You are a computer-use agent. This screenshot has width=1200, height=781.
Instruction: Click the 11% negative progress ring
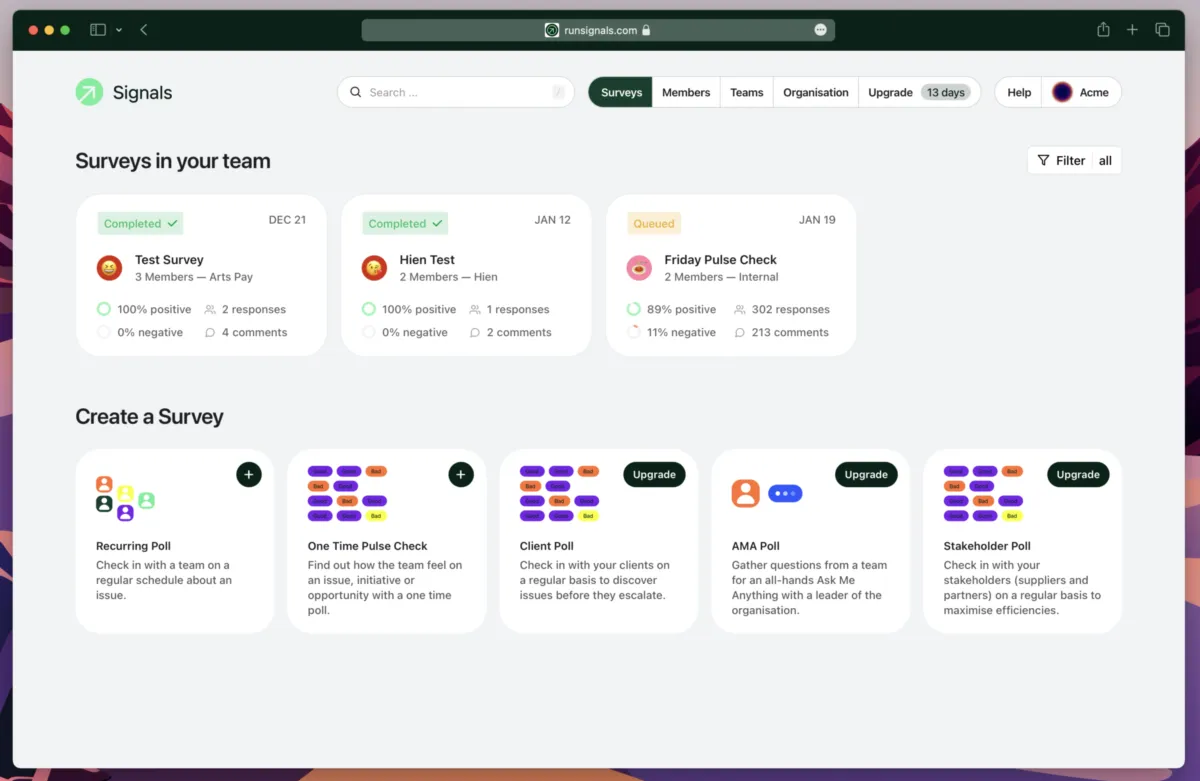(634, 332)
